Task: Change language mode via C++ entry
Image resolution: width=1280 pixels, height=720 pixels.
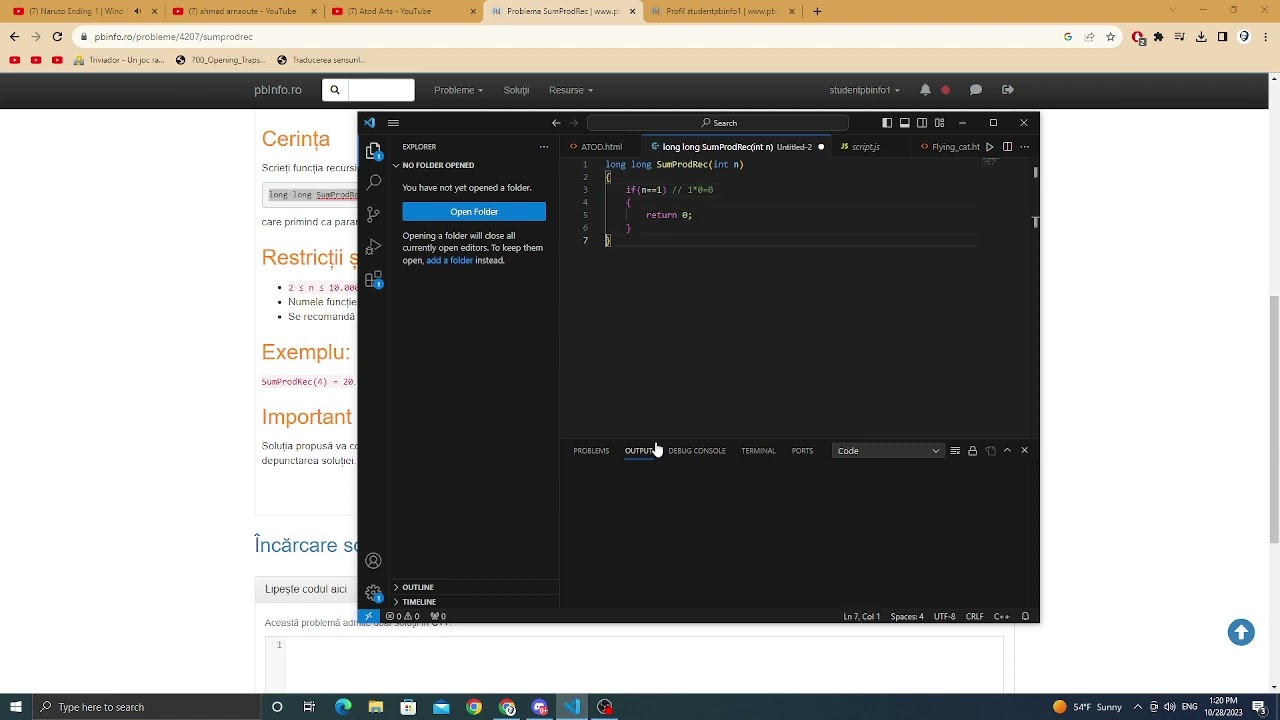Action: [x=1002, y=616]
